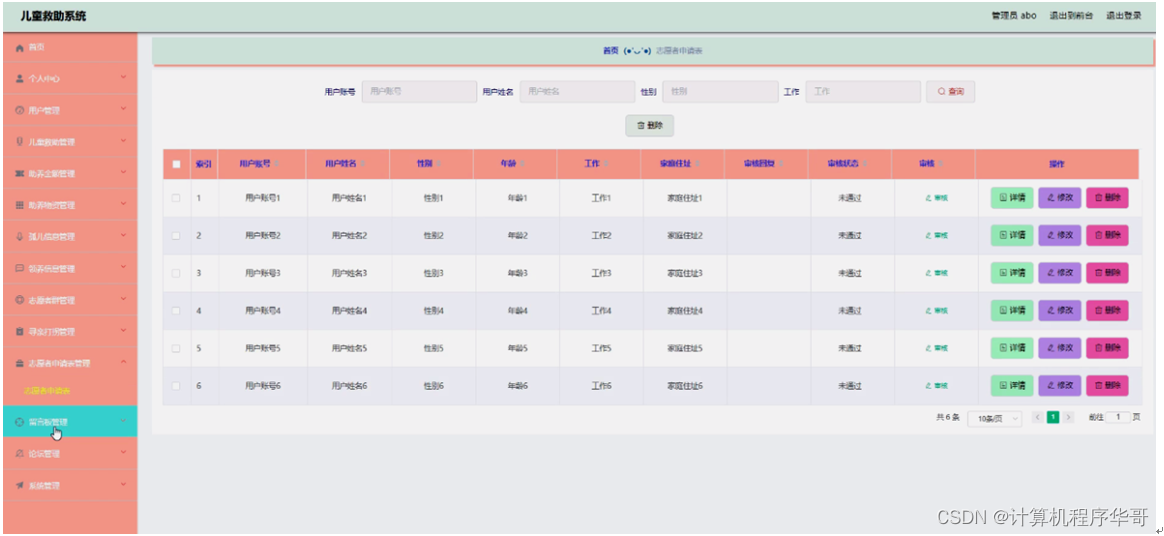Open 详情 for row 1

pyautogui.click(x=1012, y=198)
